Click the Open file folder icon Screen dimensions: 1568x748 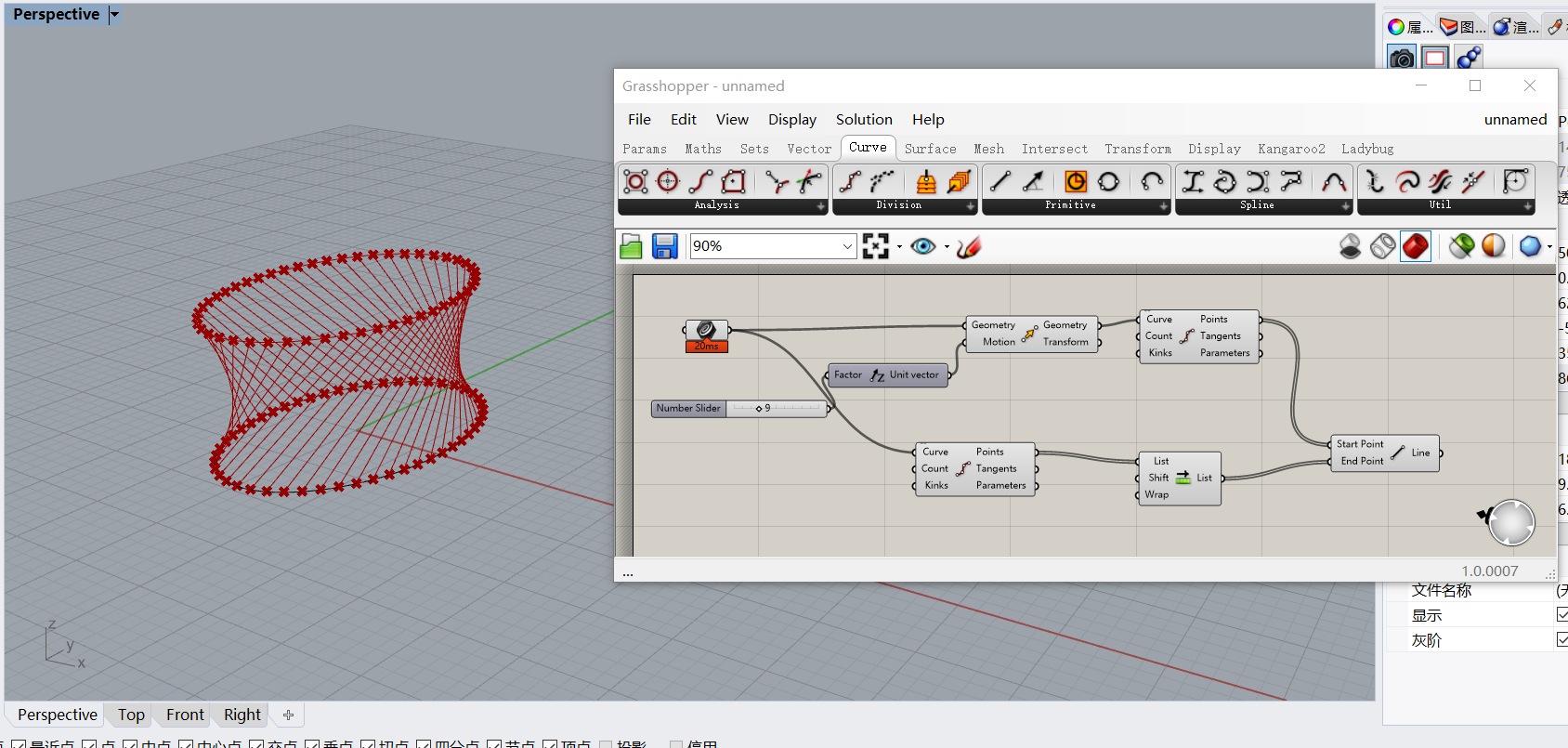point(632,246)
